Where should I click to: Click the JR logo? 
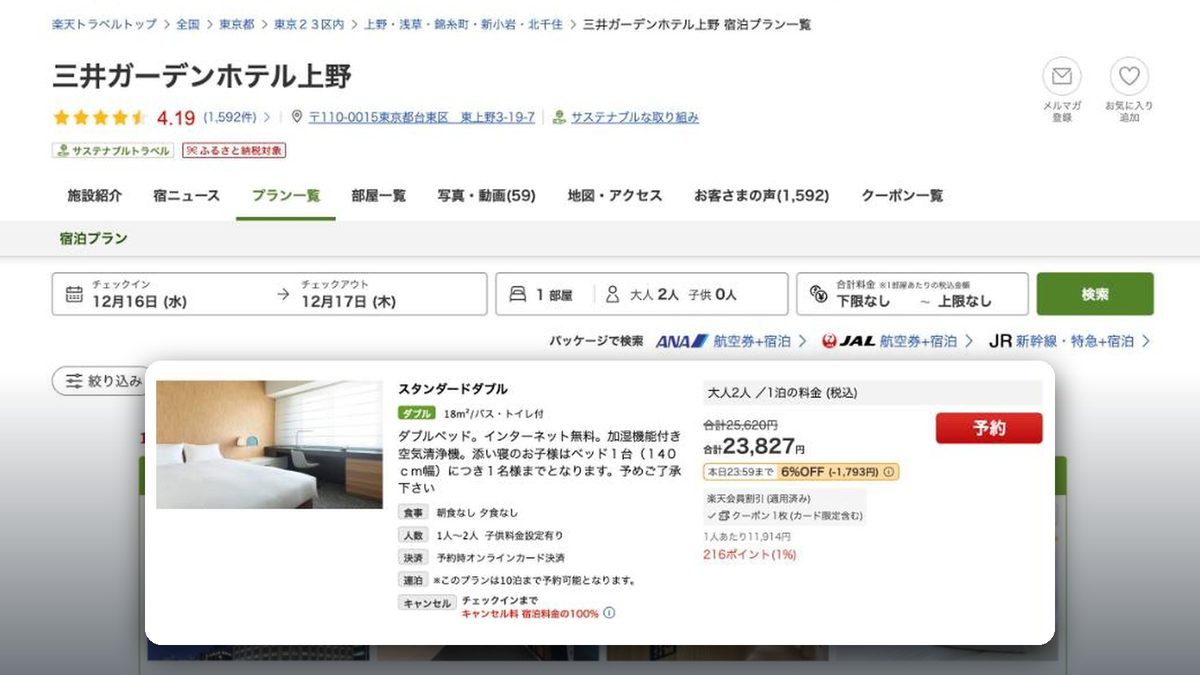tap(1000, 341)
